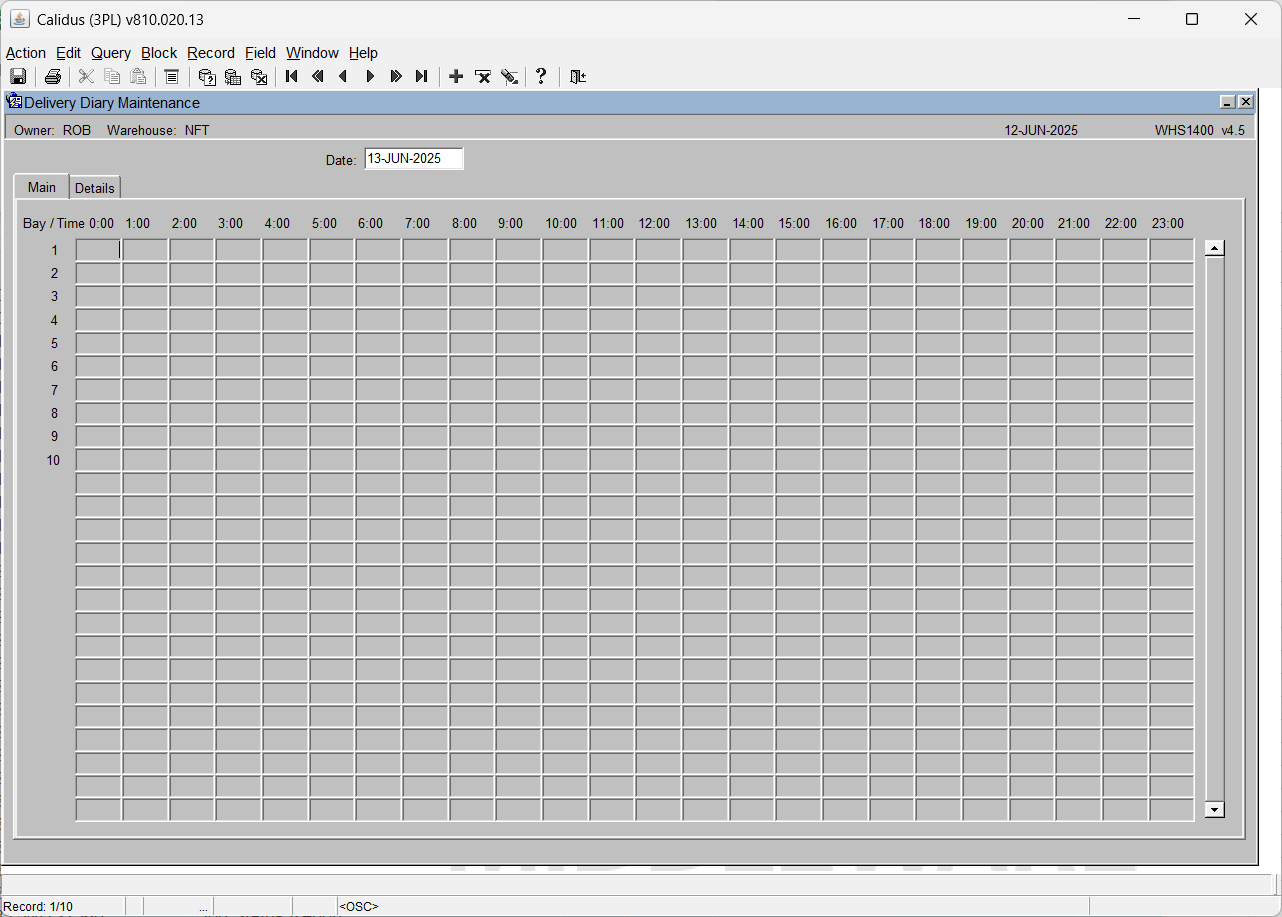Click the Enter Query toolbar icon
This screenshot has width=1282, height=917.
(207, 77)
